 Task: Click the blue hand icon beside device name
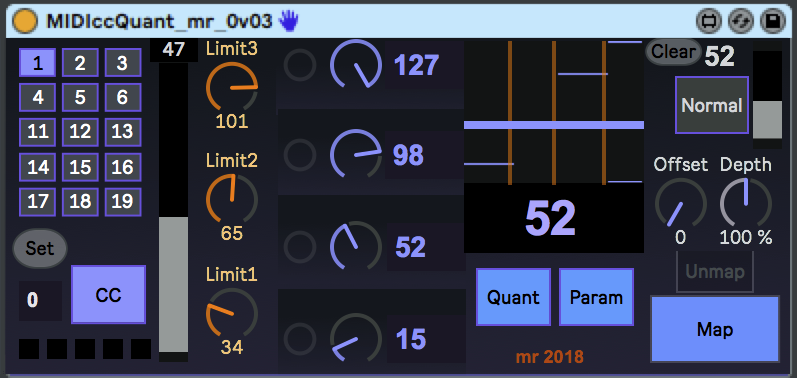289,21
